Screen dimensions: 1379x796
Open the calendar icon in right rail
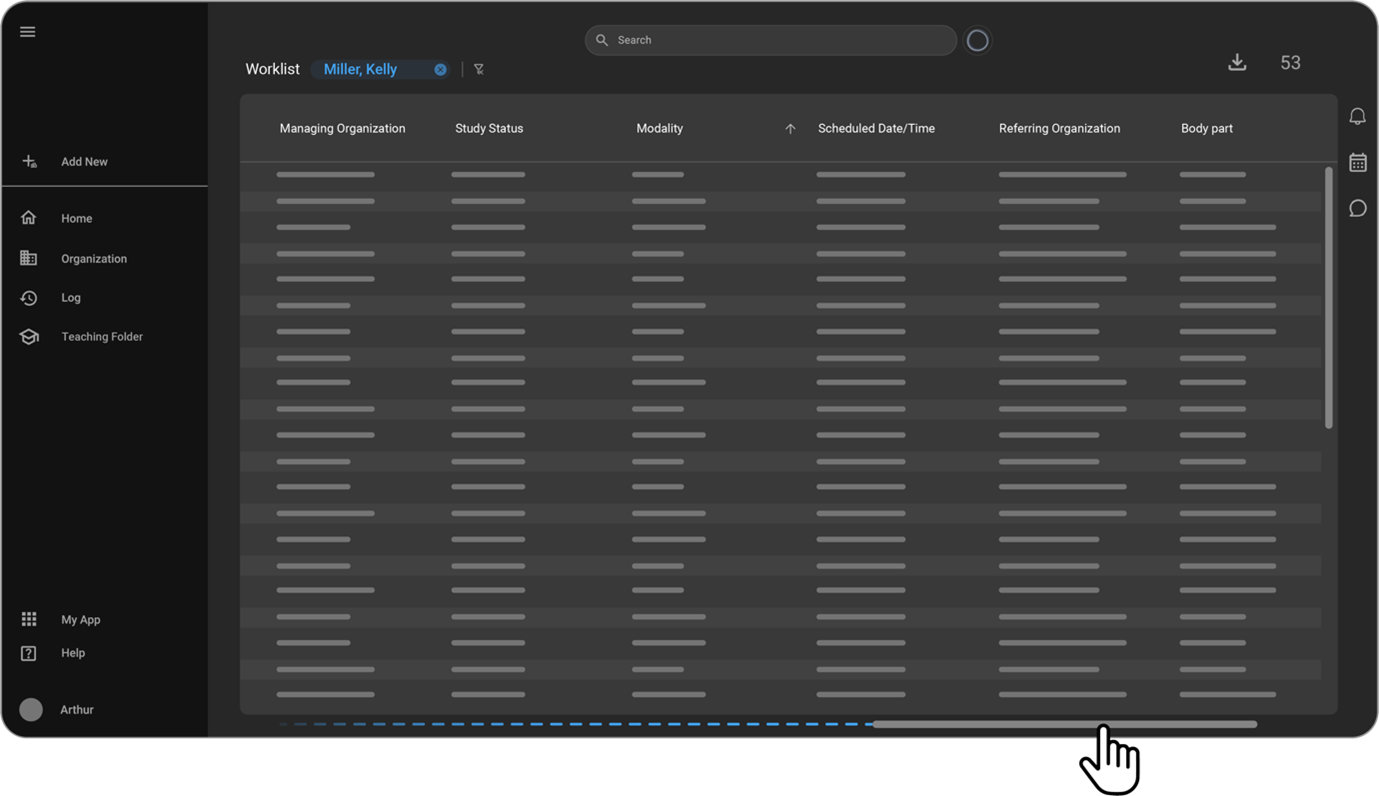(x=1357, y=162)
